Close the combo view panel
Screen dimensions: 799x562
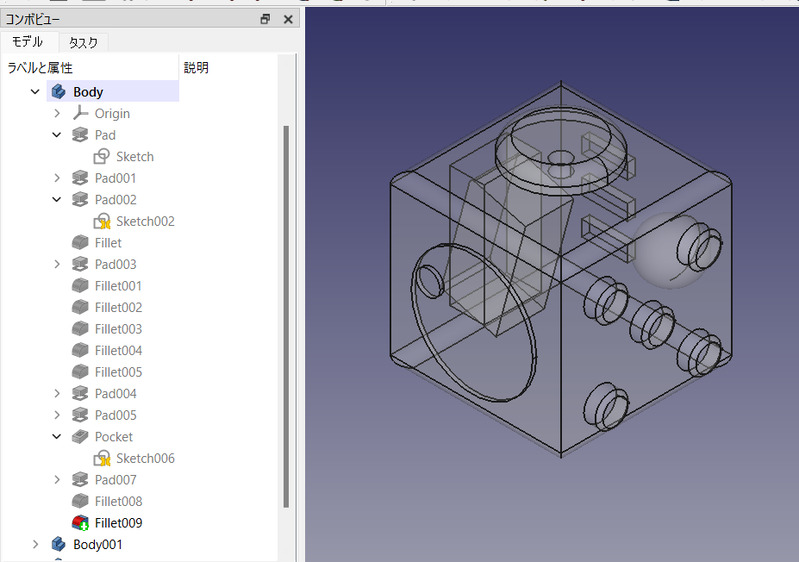[288, 19]
